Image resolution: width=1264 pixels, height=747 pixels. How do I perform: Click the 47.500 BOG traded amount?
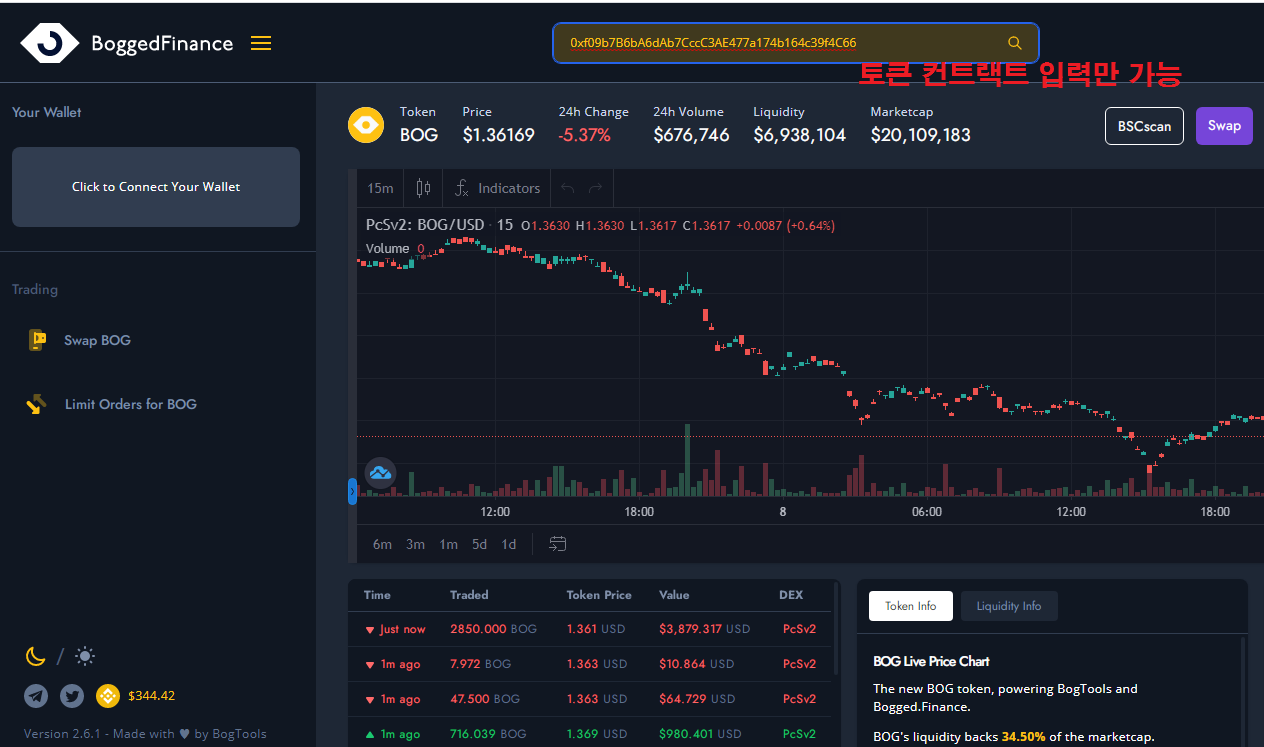pyautogui.click(x=485, y=699)
